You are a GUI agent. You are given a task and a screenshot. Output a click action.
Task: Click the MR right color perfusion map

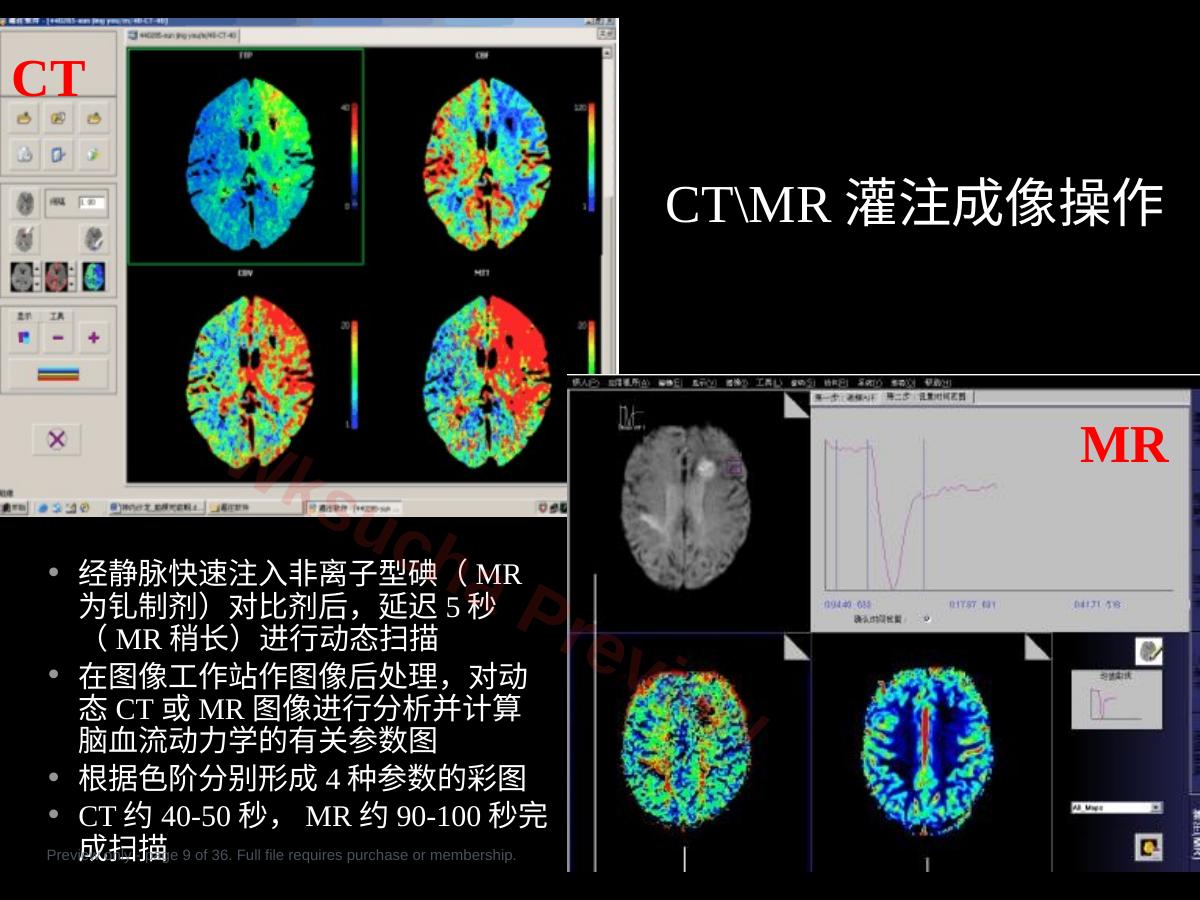click(927, 751)
